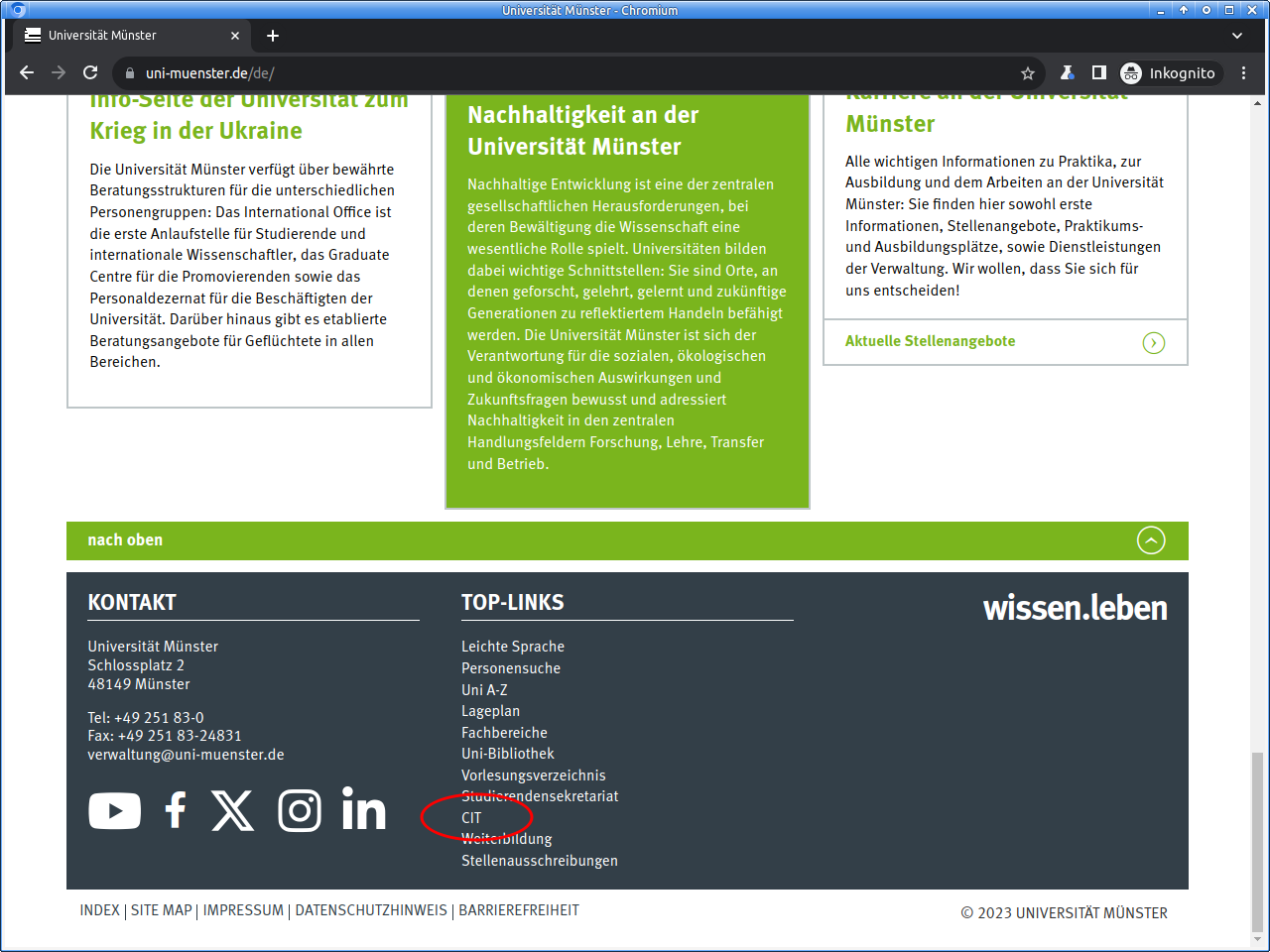Toggle the browser side panel icon
Viewport: 1270px width, 952px height.
coord(1099,72)
